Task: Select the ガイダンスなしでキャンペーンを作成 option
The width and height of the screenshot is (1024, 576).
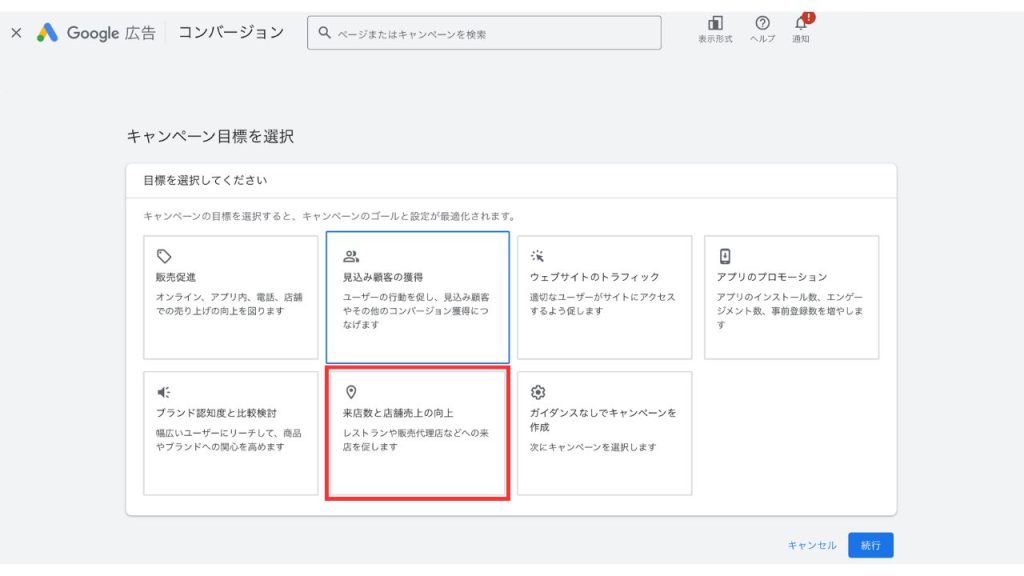Action: click(x=603, y=435)
